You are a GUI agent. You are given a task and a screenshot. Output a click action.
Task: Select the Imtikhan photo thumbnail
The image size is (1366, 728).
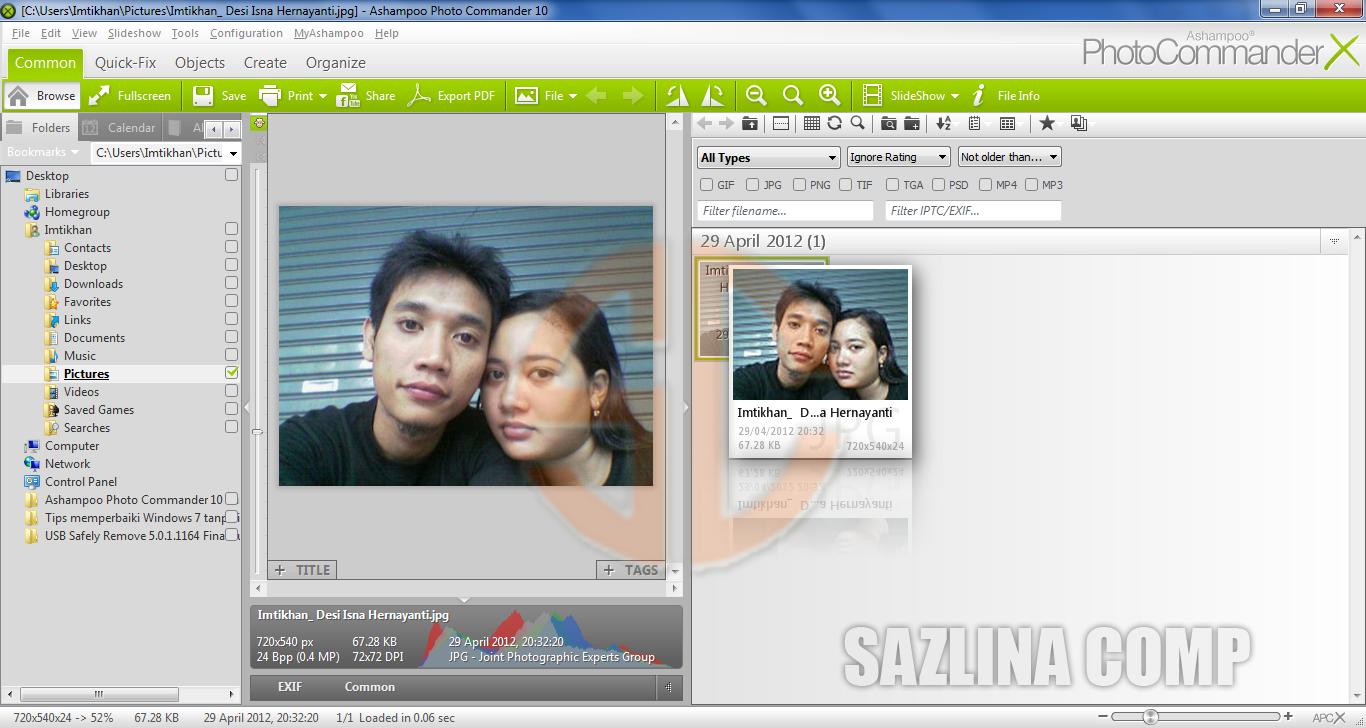click(820, 362)
